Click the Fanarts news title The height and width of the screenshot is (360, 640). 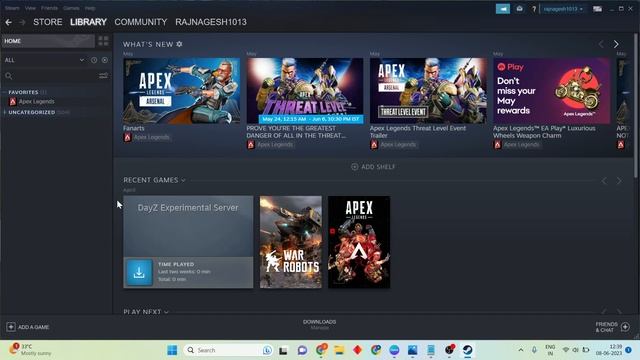coord(134,128)
